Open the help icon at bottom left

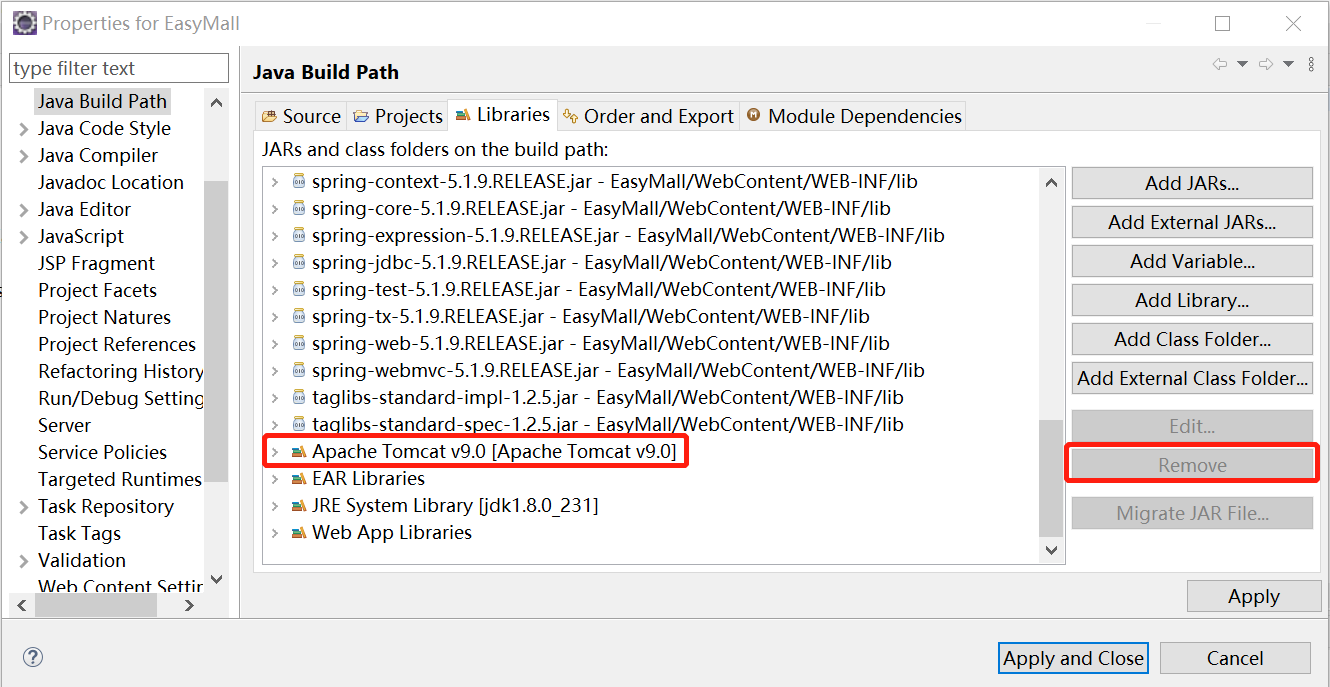click(32, 657)
